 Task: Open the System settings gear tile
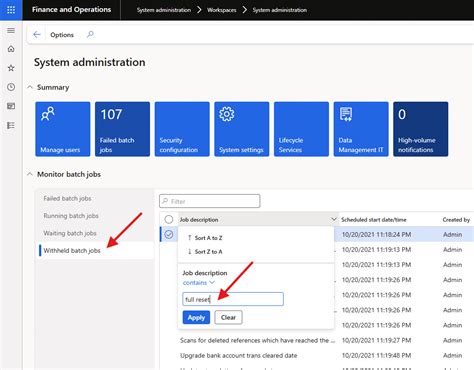[x=242, y=129]
